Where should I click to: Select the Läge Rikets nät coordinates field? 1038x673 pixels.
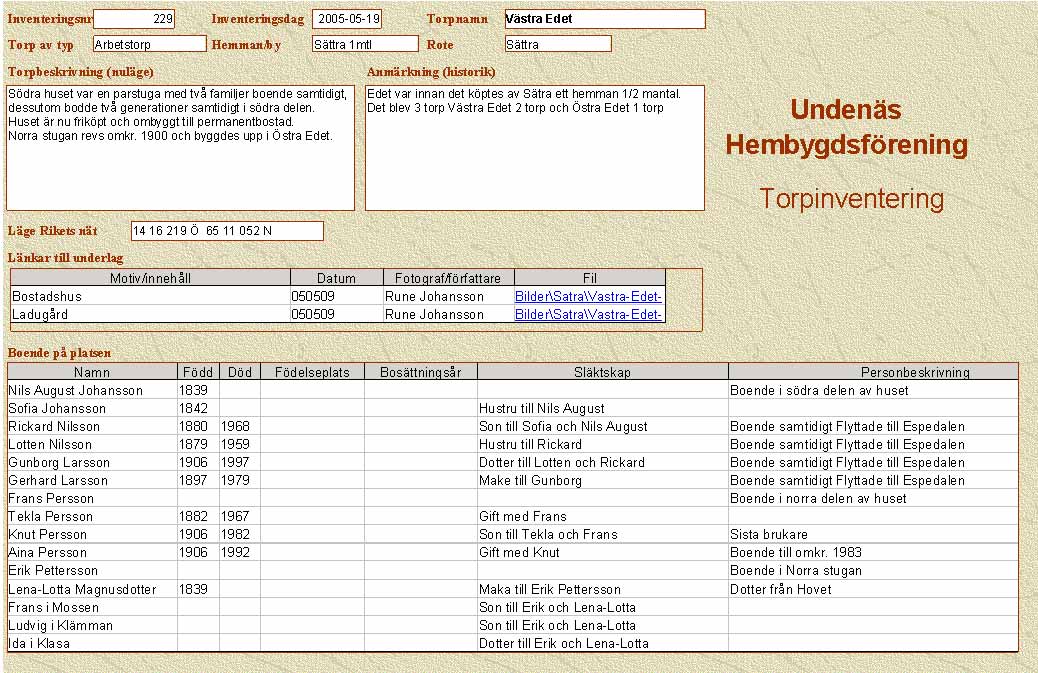(227, 231)
